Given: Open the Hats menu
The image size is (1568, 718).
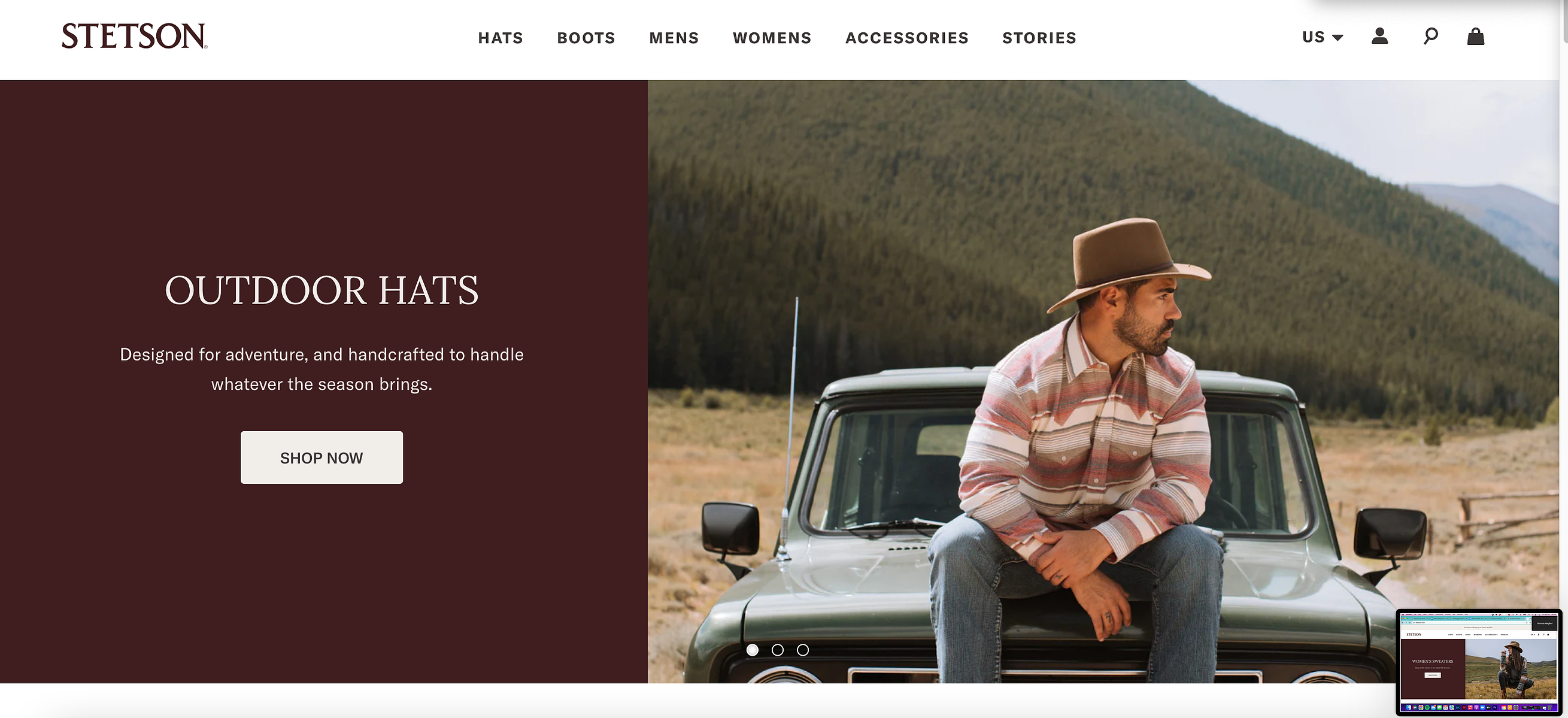Looking at the screenshot, I should coord(501,38).
